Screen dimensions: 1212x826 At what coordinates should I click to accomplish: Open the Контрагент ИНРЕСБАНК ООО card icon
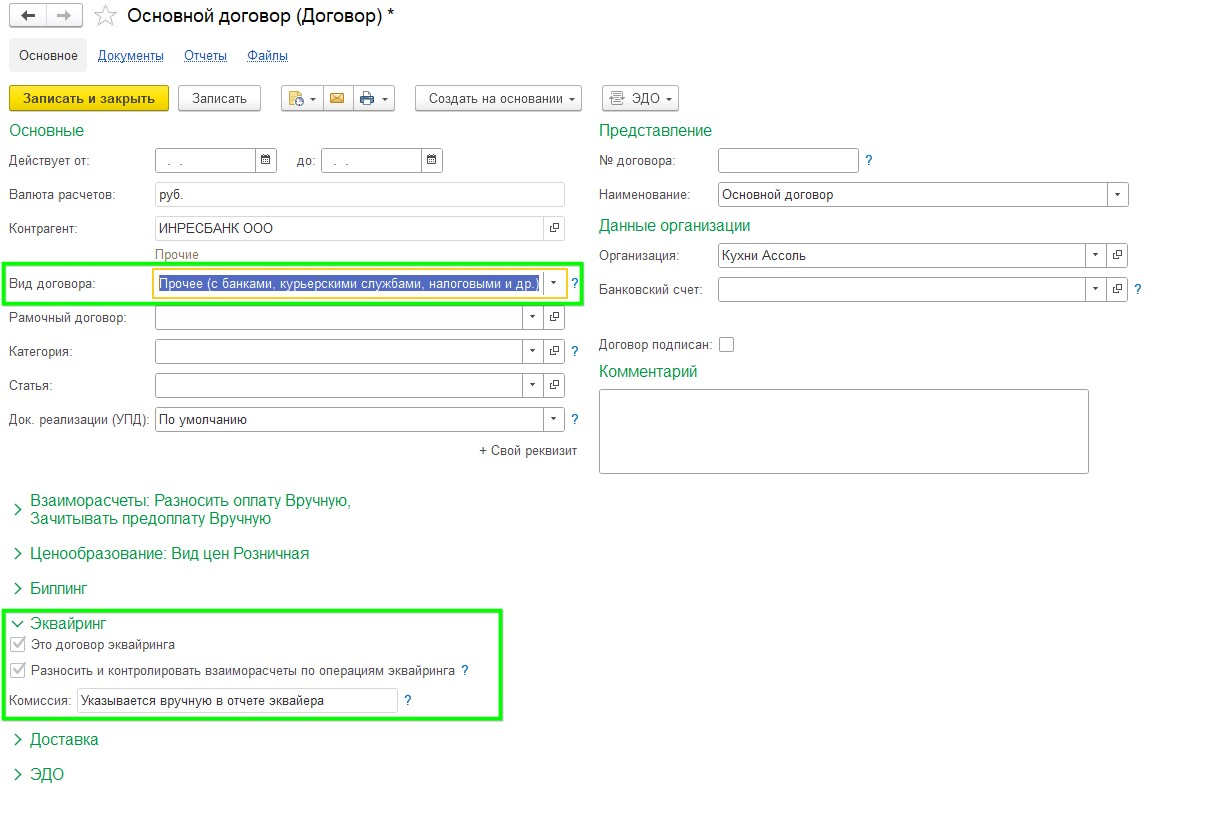(554, 229)
